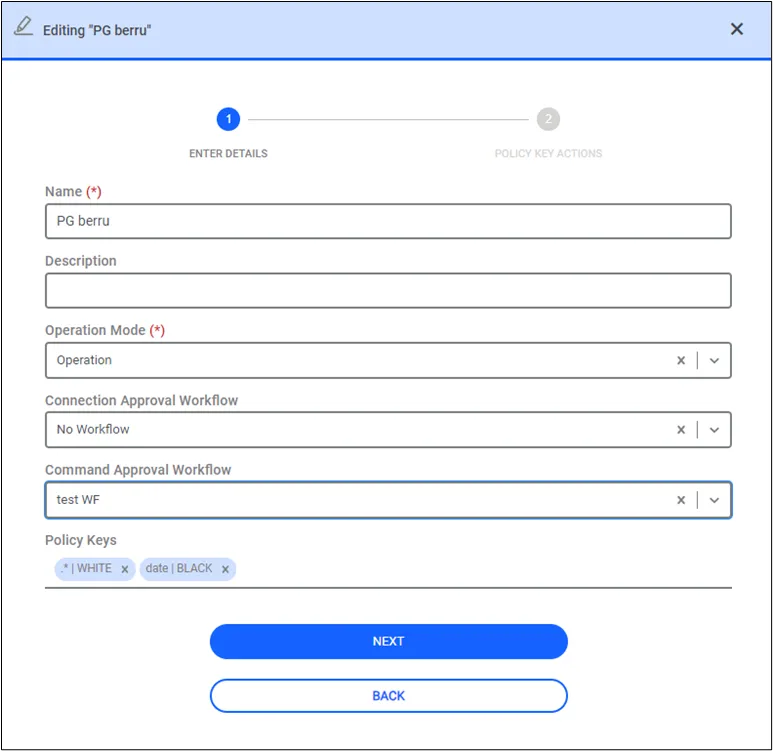Image resolution: width=773 pixels, height=751 pixels.
Task: Click the Editing "PG berru" title
Action: click(97, 31)
